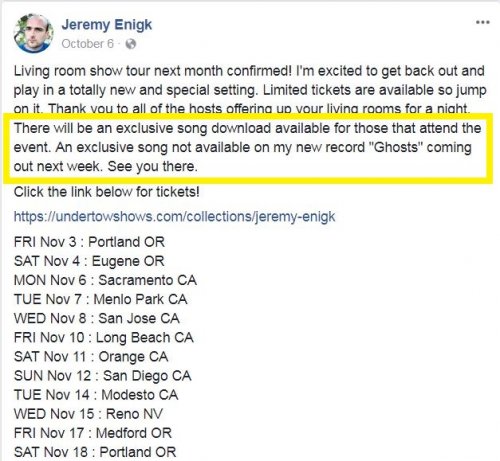500x461 pixels.
Task: Click the highlighted exclusive song download paragraph
Action: click(247, 147)
